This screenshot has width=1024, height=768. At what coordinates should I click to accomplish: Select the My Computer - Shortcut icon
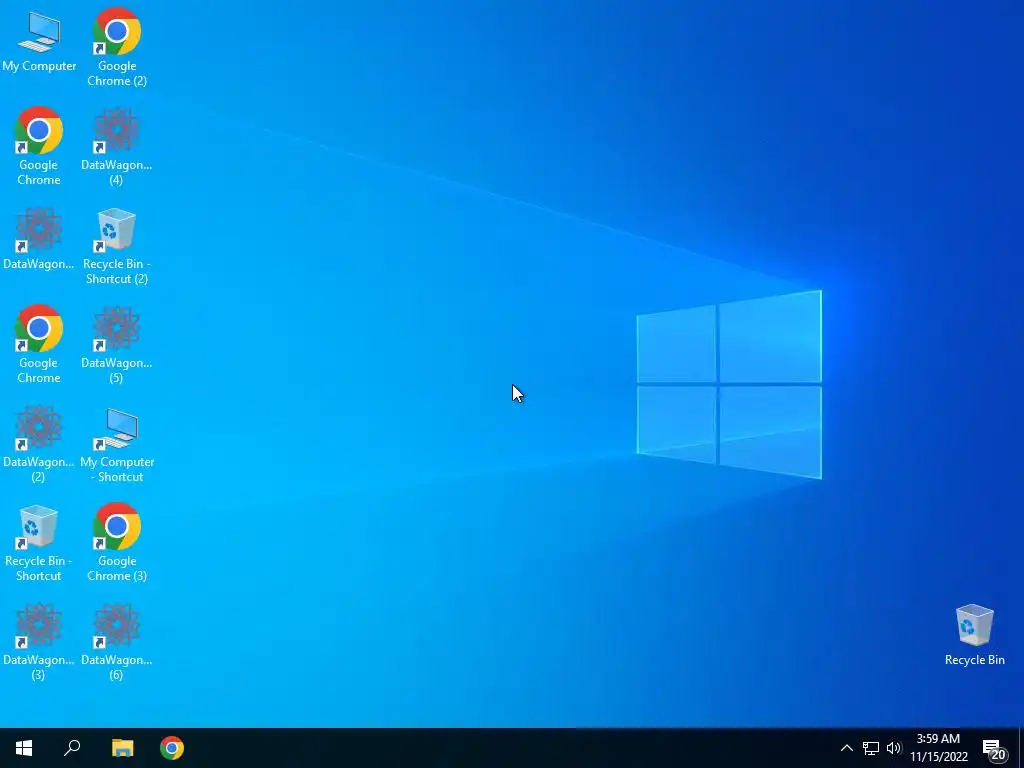117,445
